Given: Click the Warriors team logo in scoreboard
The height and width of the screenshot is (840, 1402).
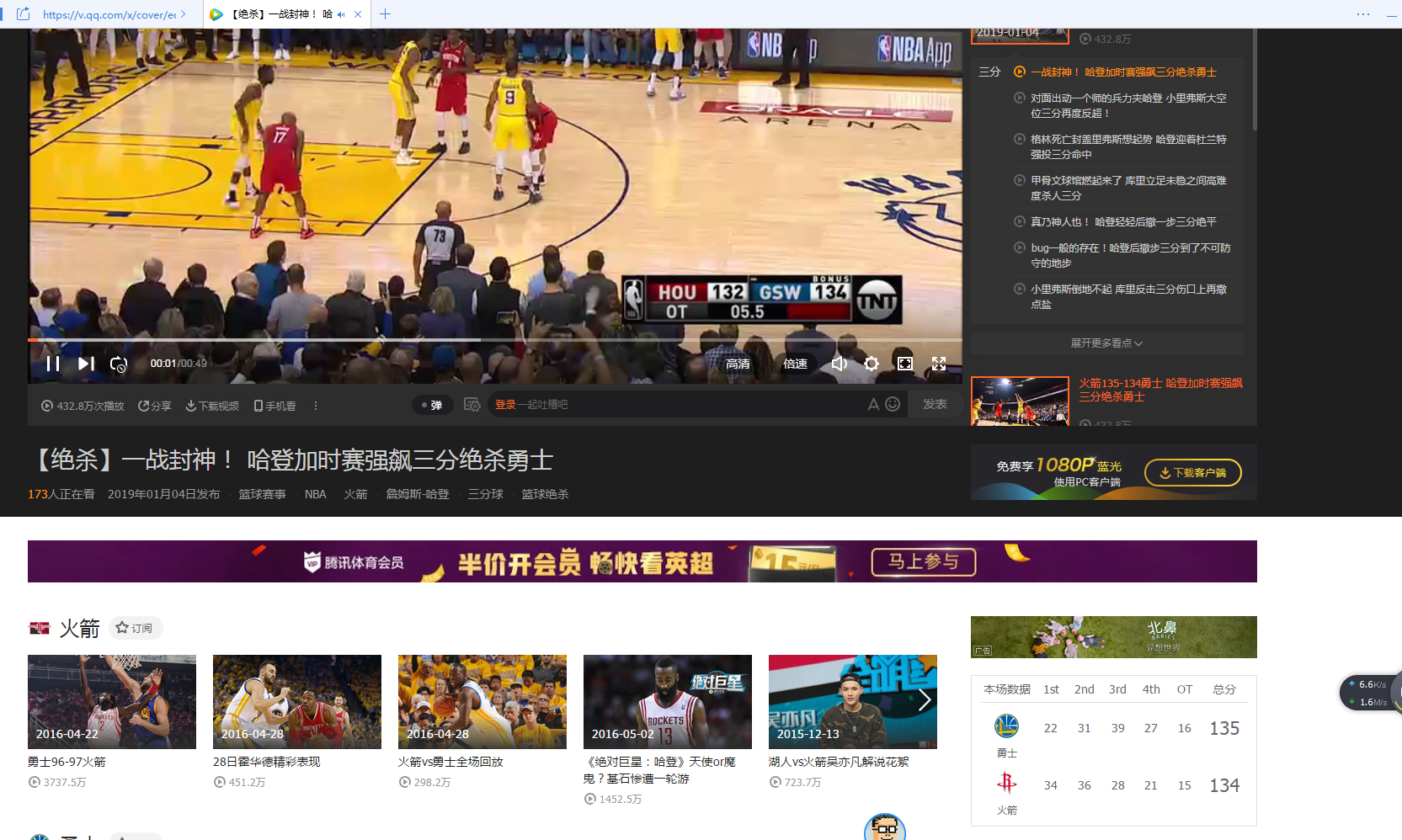Looking at the screenshot, I should (1006, 726).
